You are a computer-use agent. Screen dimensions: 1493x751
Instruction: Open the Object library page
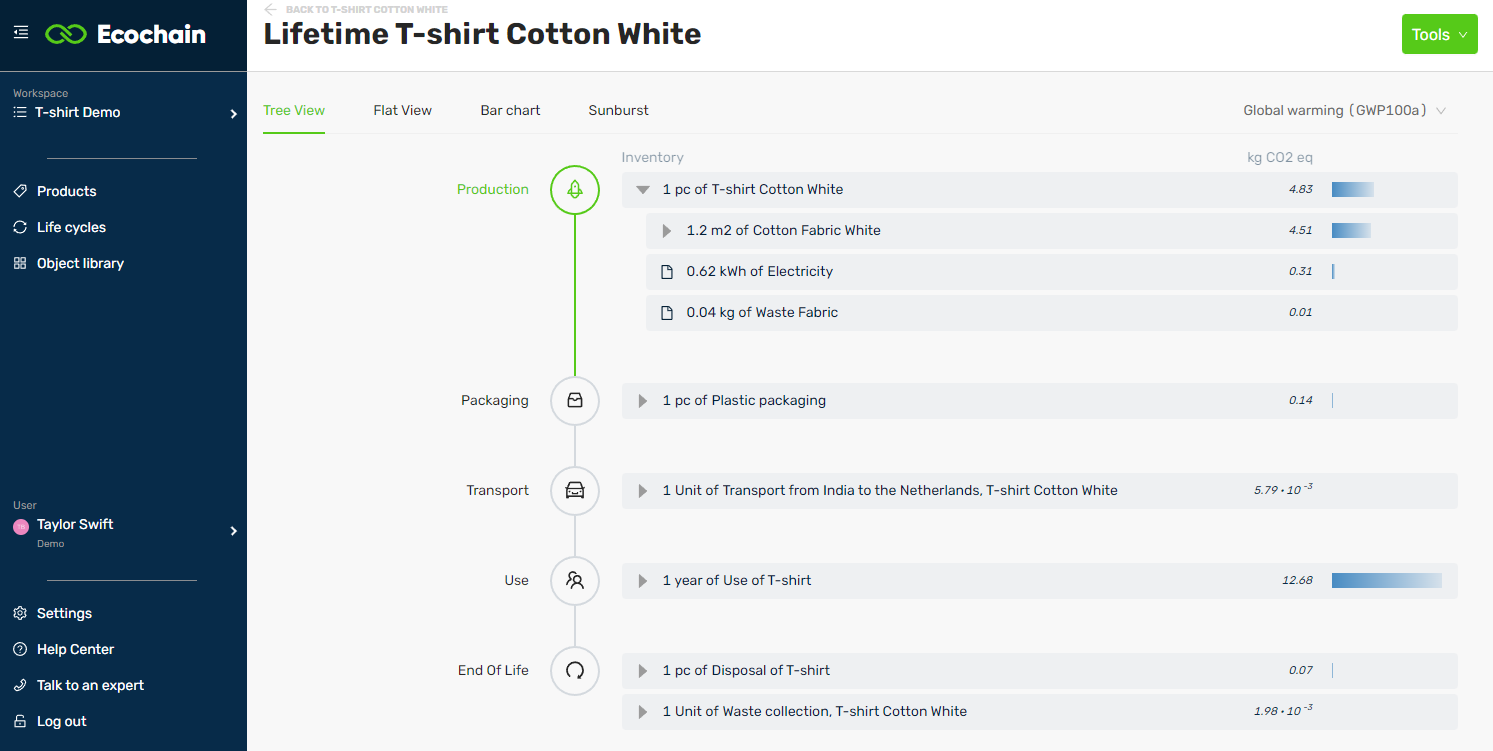[80, 264]
